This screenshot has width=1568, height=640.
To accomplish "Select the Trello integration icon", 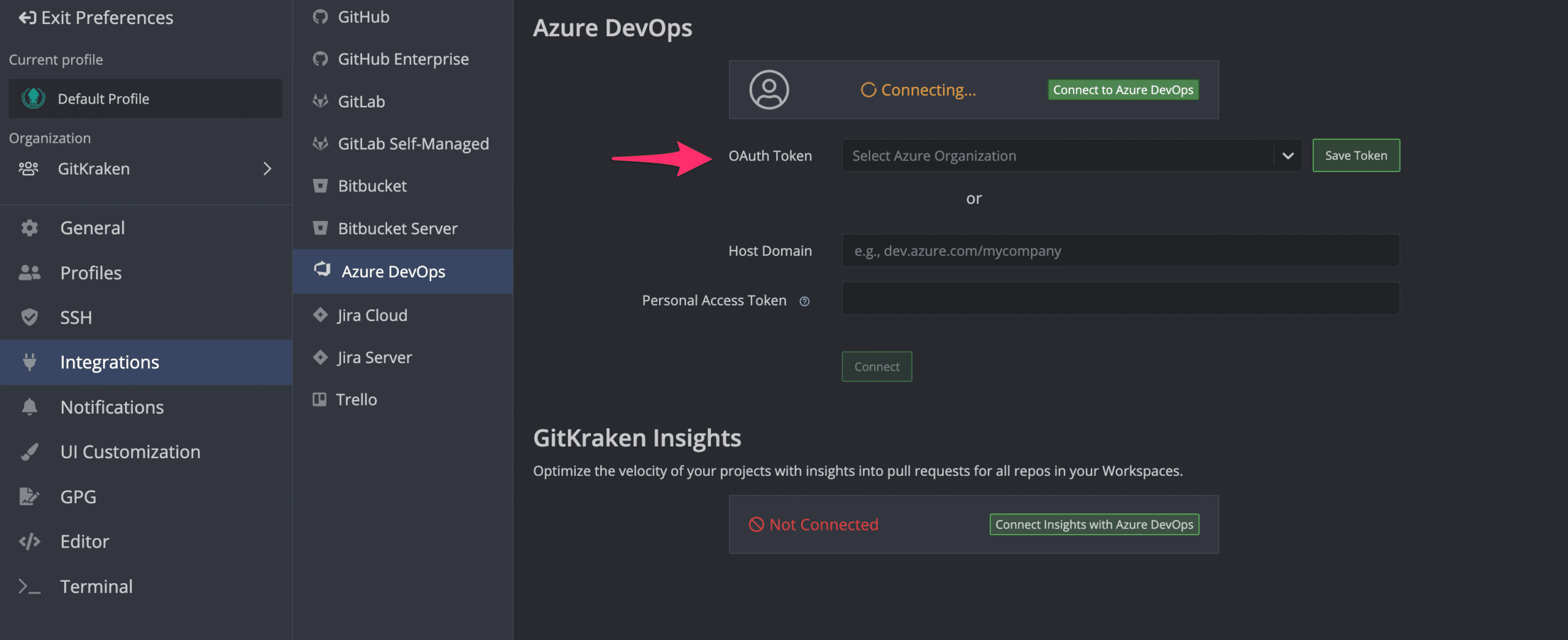I will (x=320, y=399).
